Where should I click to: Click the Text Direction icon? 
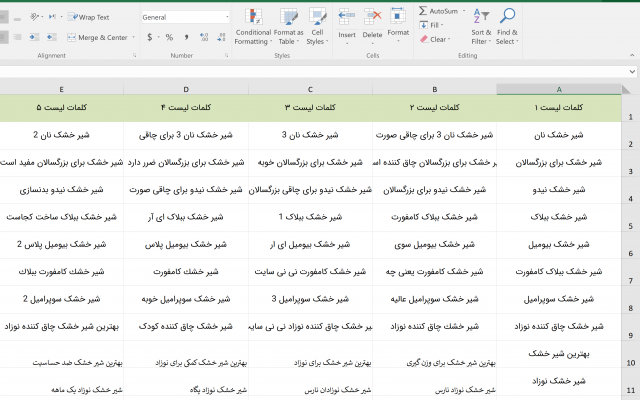tap(52, 17)
